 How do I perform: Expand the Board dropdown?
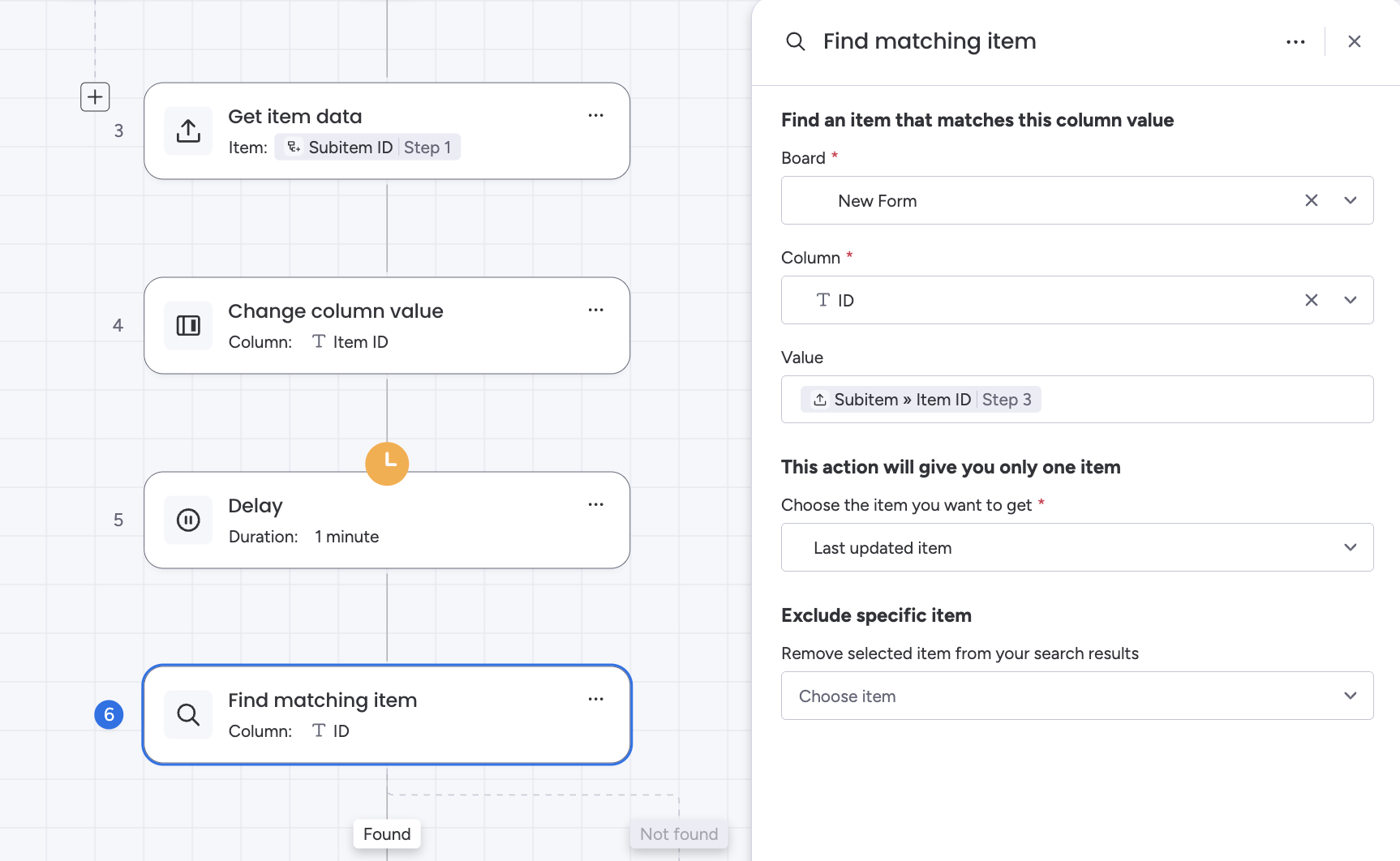(x=1350, y=200)
